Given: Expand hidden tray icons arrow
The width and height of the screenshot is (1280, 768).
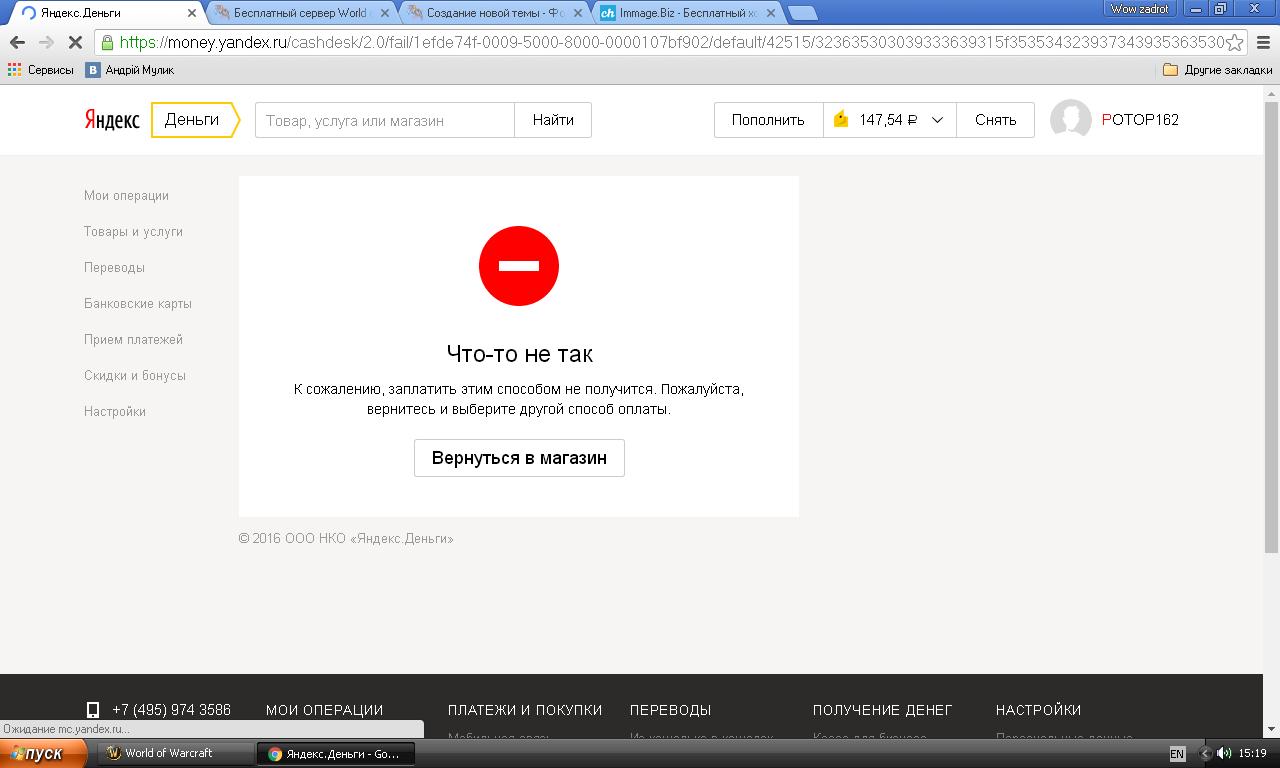Looking at the screenshot, I should pos(1205,754).
